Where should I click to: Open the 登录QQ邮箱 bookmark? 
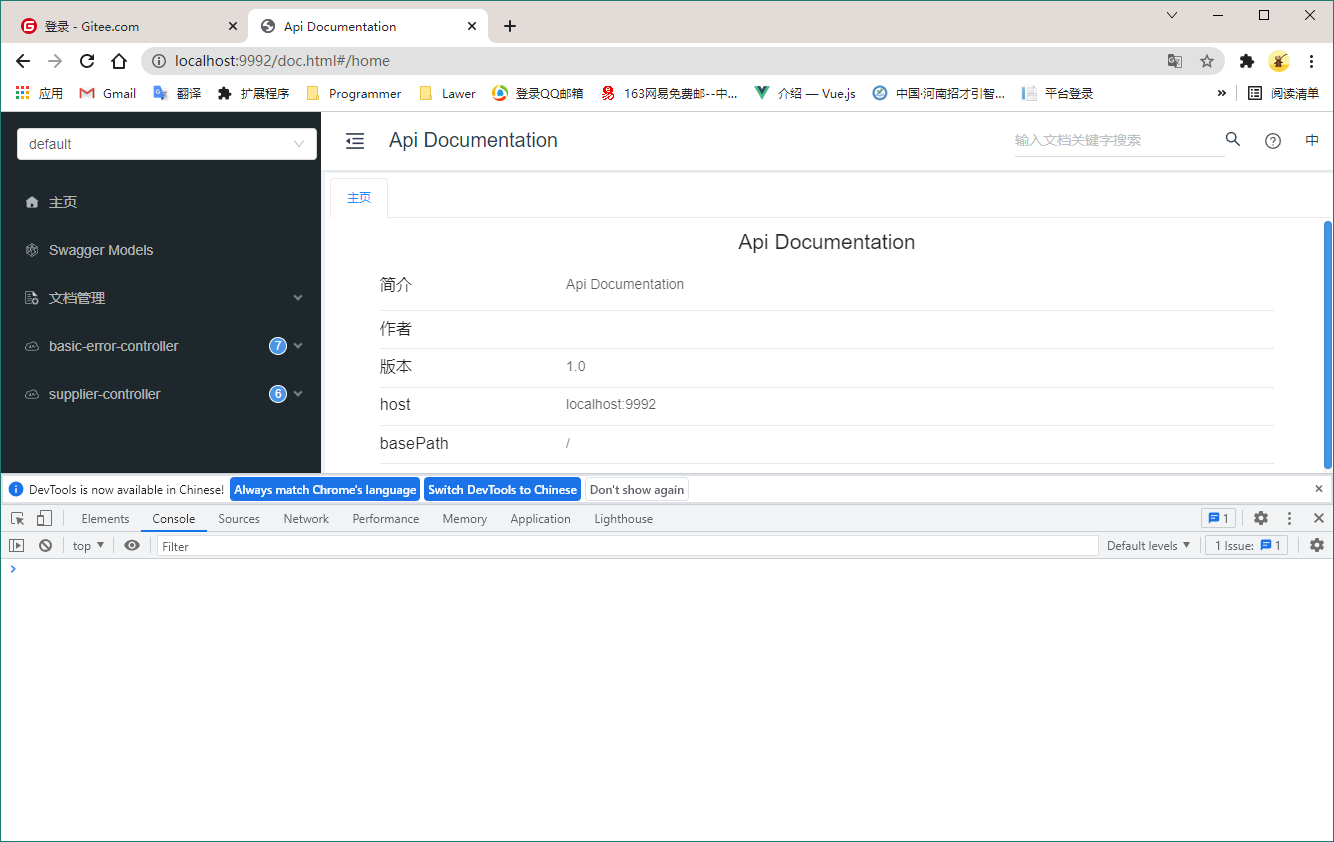538,93
